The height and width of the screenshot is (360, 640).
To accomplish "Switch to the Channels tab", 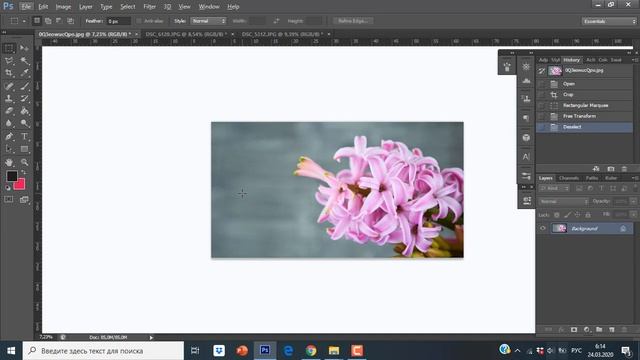I will 569,178.
